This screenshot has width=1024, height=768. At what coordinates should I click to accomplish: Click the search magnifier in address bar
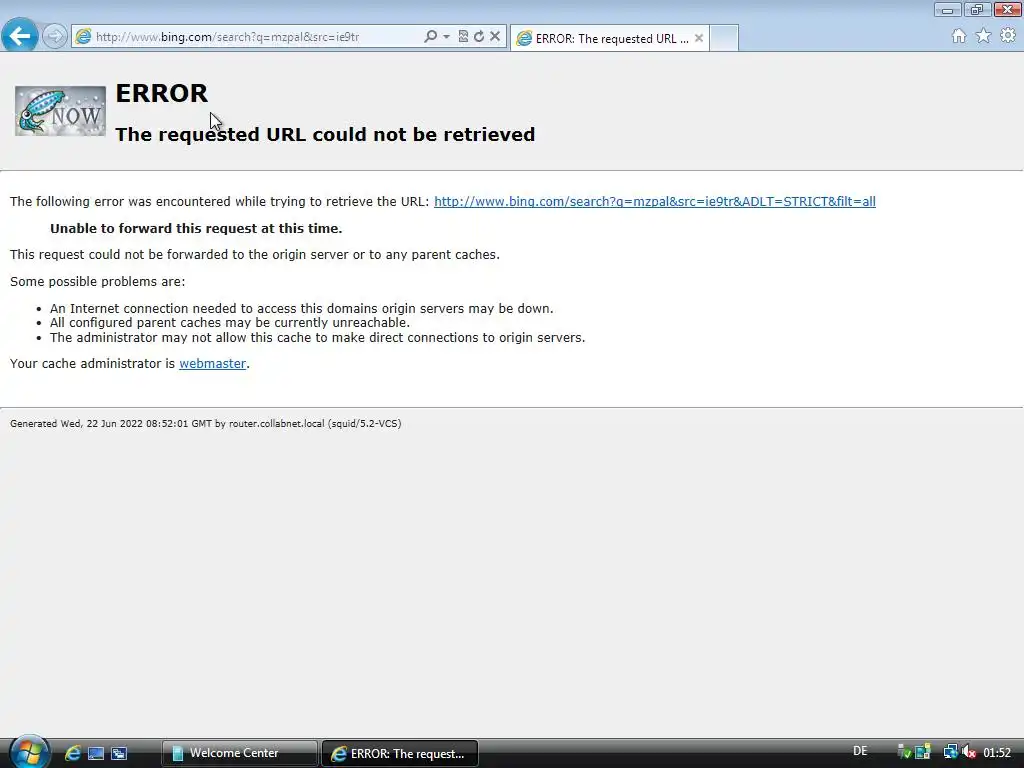point(430,37)
